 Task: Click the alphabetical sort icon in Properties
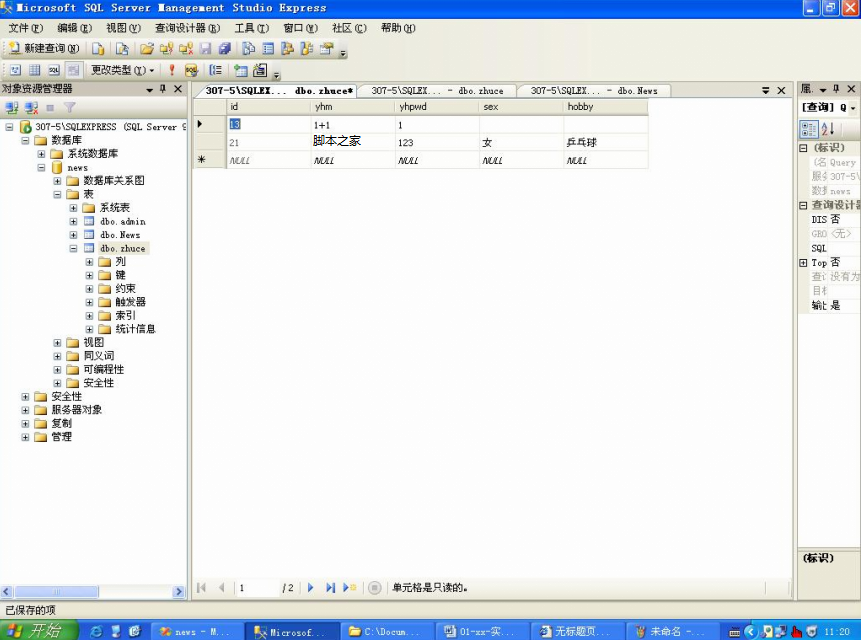[x=828, y=129]
